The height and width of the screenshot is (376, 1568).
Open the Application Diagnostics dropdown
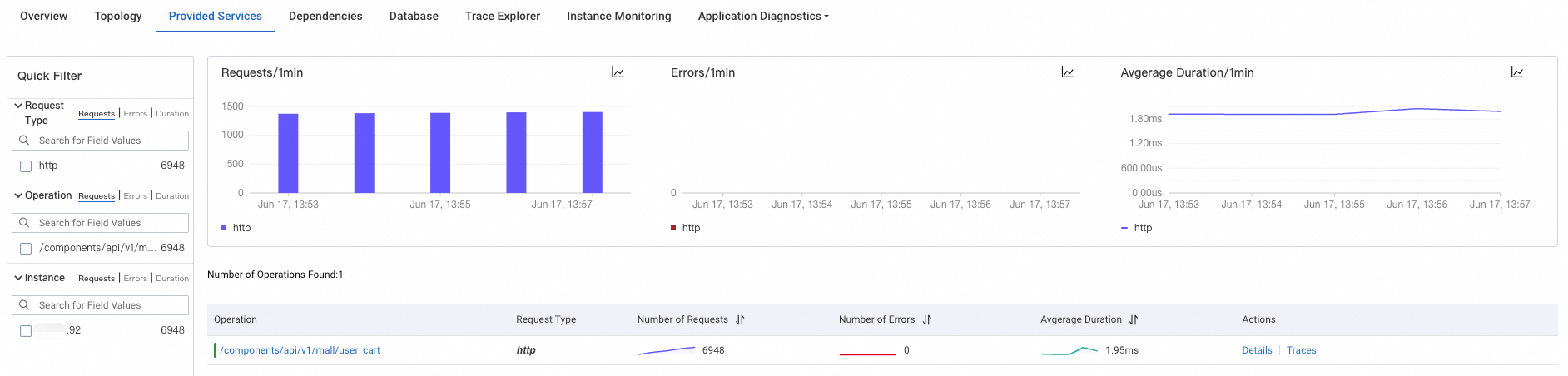[762, 16]
